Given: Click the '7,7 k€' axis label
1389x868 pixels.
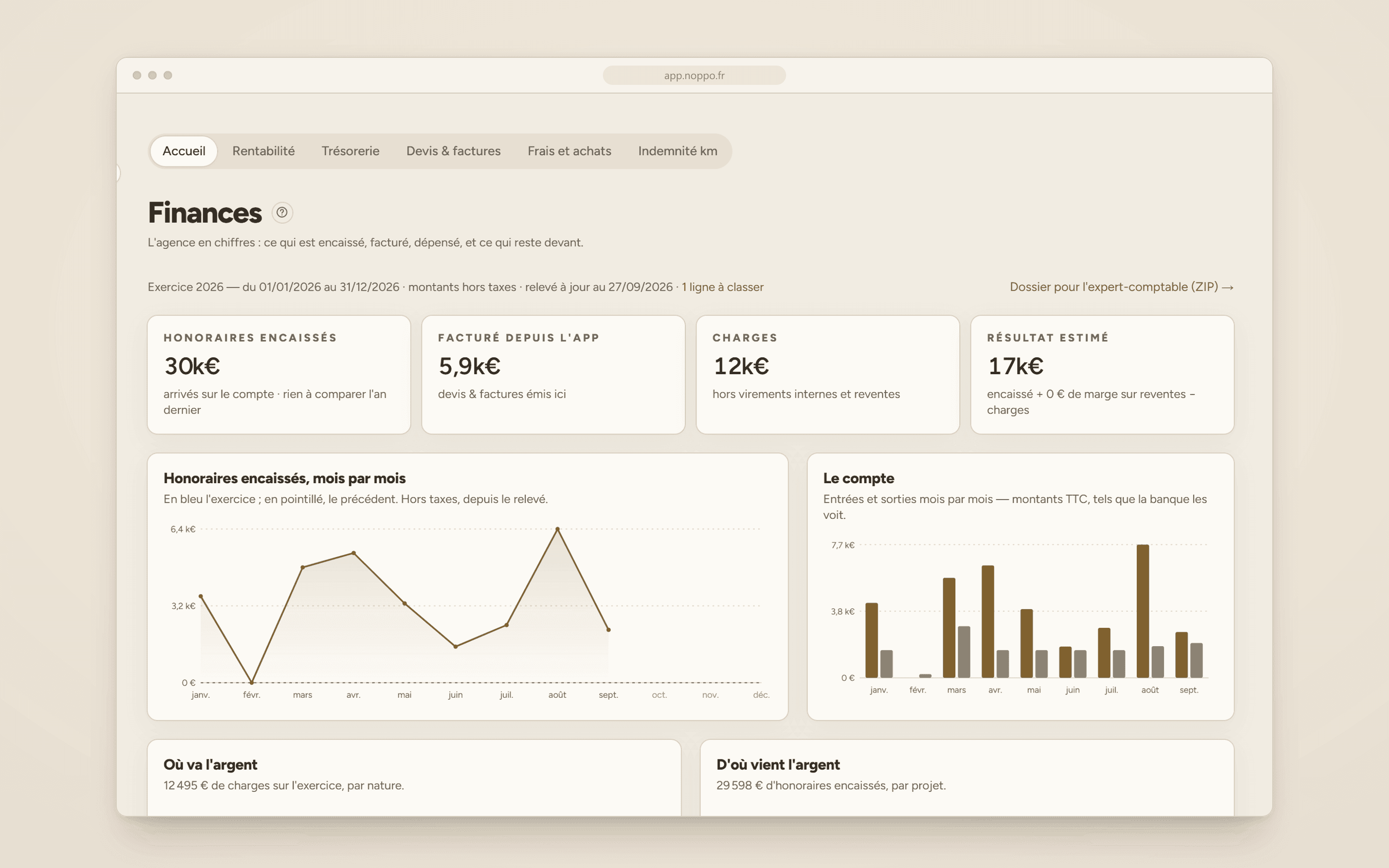Looking at the screenshot, I should click(843, 545).
